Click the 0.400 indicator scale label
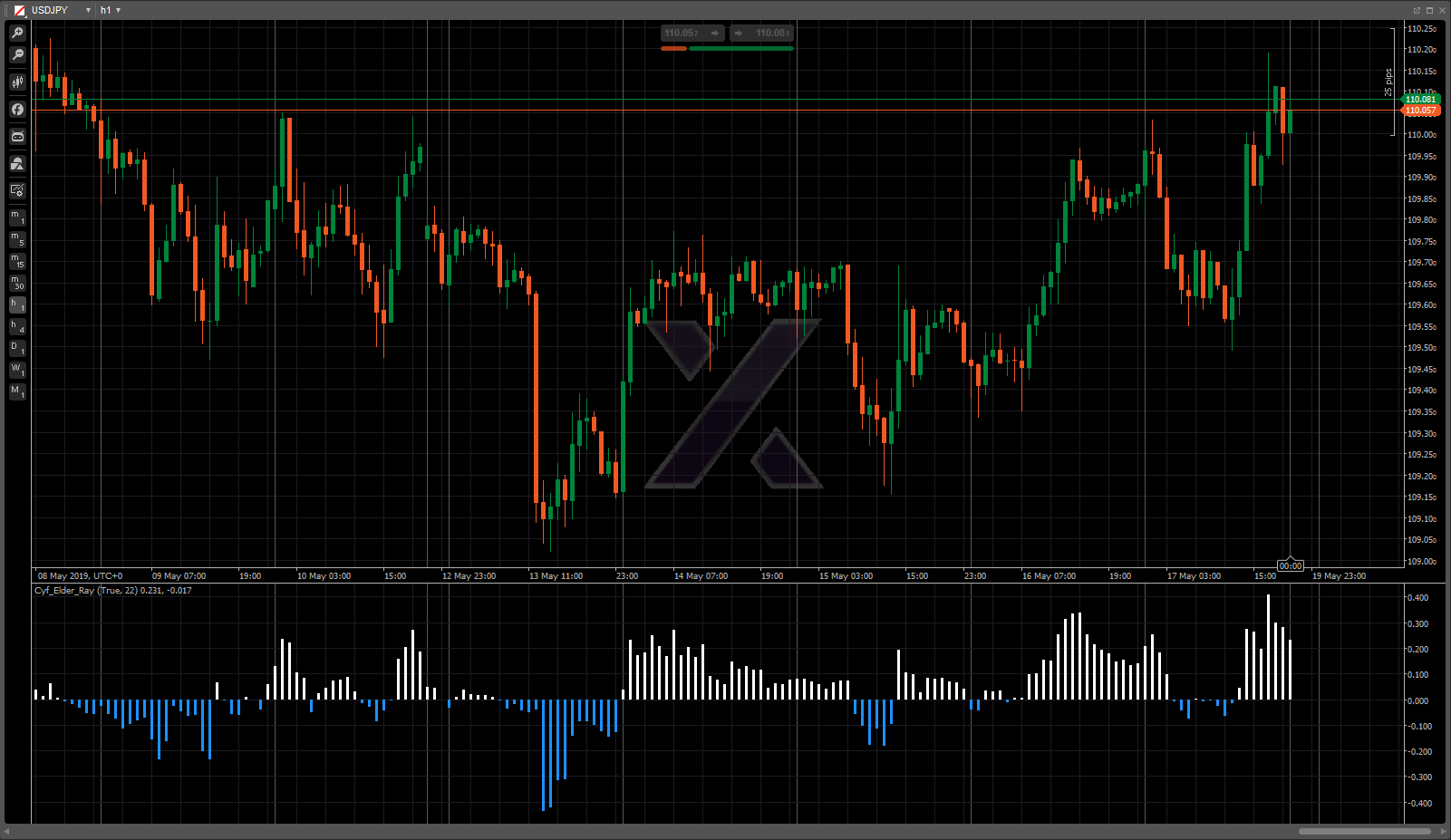The width and height of the screenshot is (1451, 840). (1417, 598)
